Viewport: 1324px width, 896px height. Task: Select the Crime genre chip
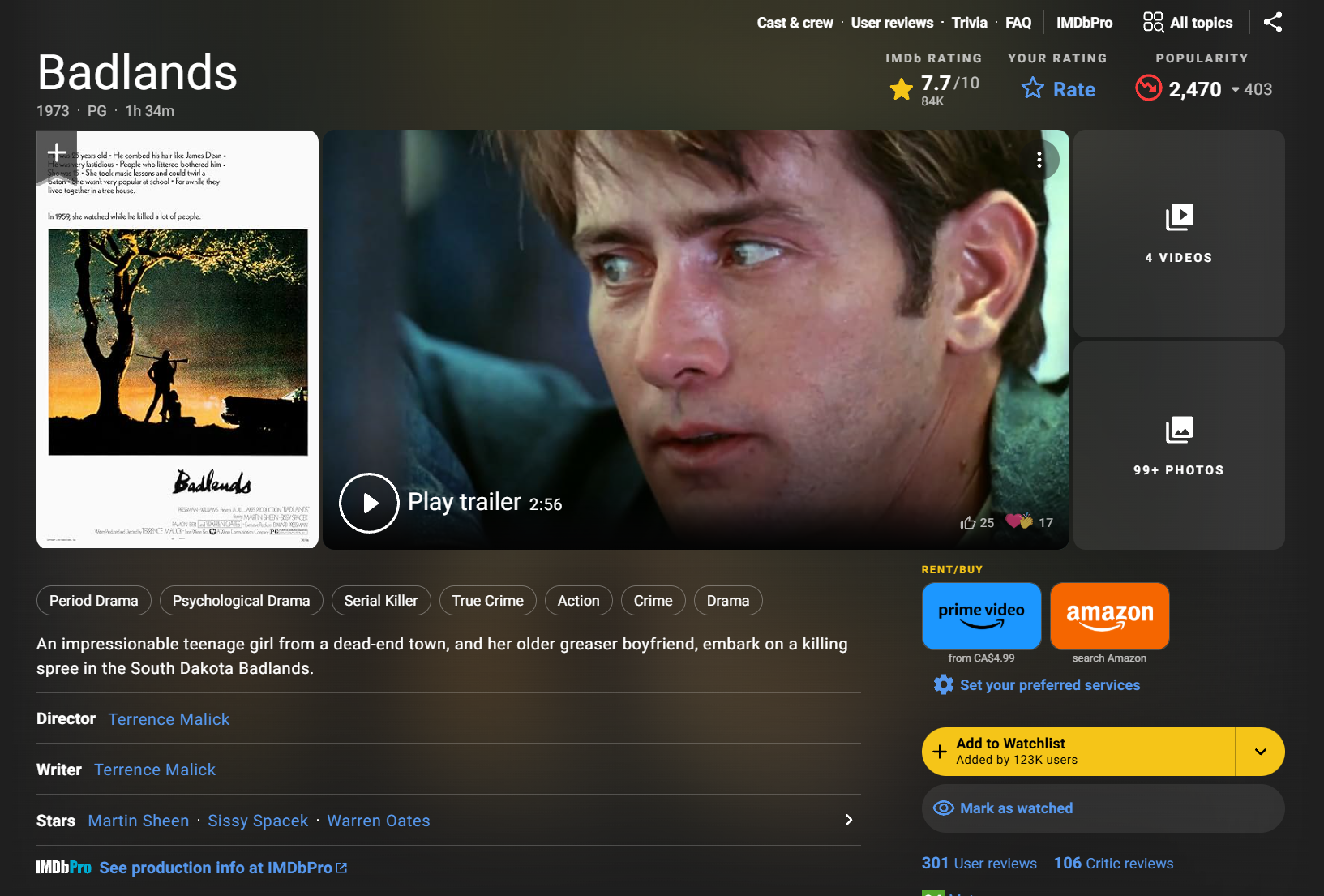tap(653, 601)
